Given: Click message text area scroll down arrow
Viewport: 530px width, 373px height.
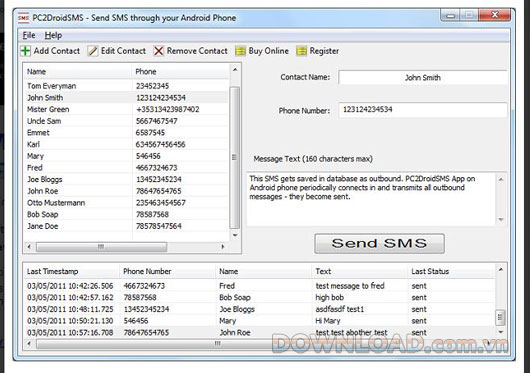Looking at the screenshot, I should pos(501,220).
